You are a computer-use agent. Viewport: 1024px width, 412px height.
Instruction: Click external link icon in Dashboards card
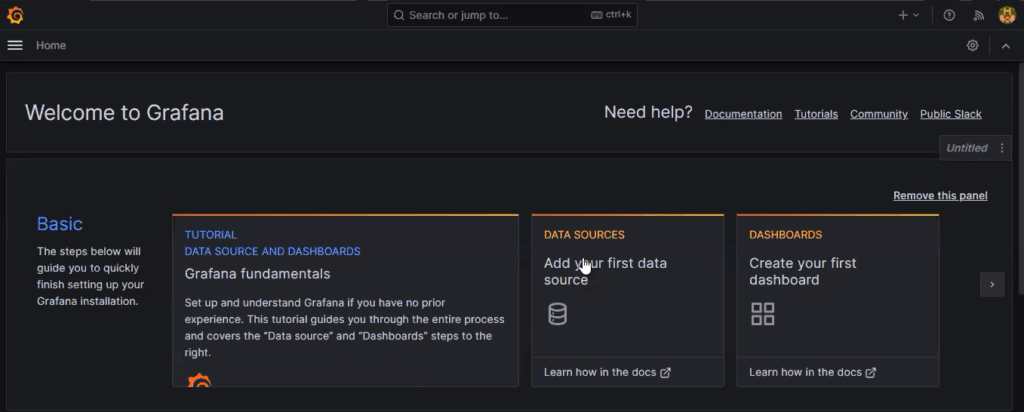(x=871, y=373)
